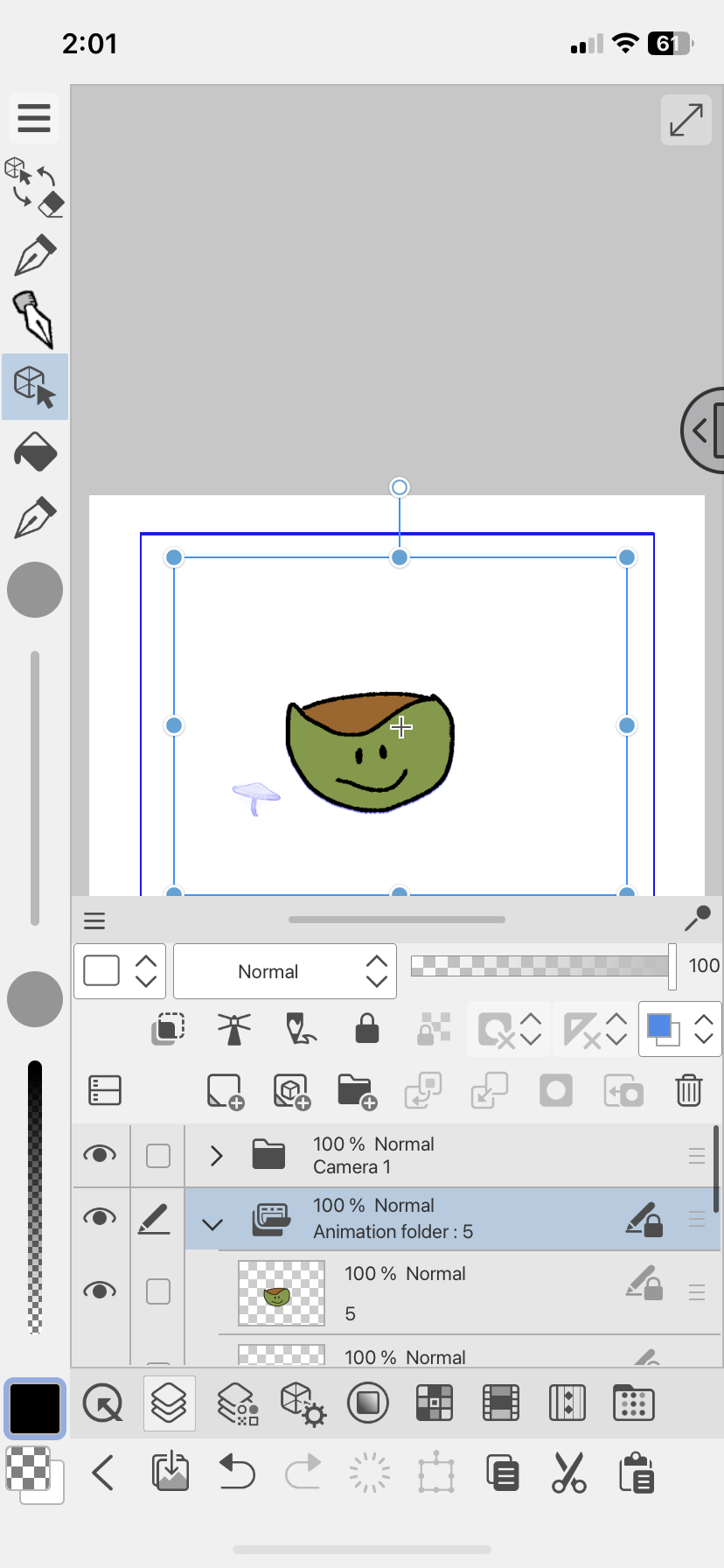Click layer 5 thumbnail

pyautogui.click(x=282, y=1293)
